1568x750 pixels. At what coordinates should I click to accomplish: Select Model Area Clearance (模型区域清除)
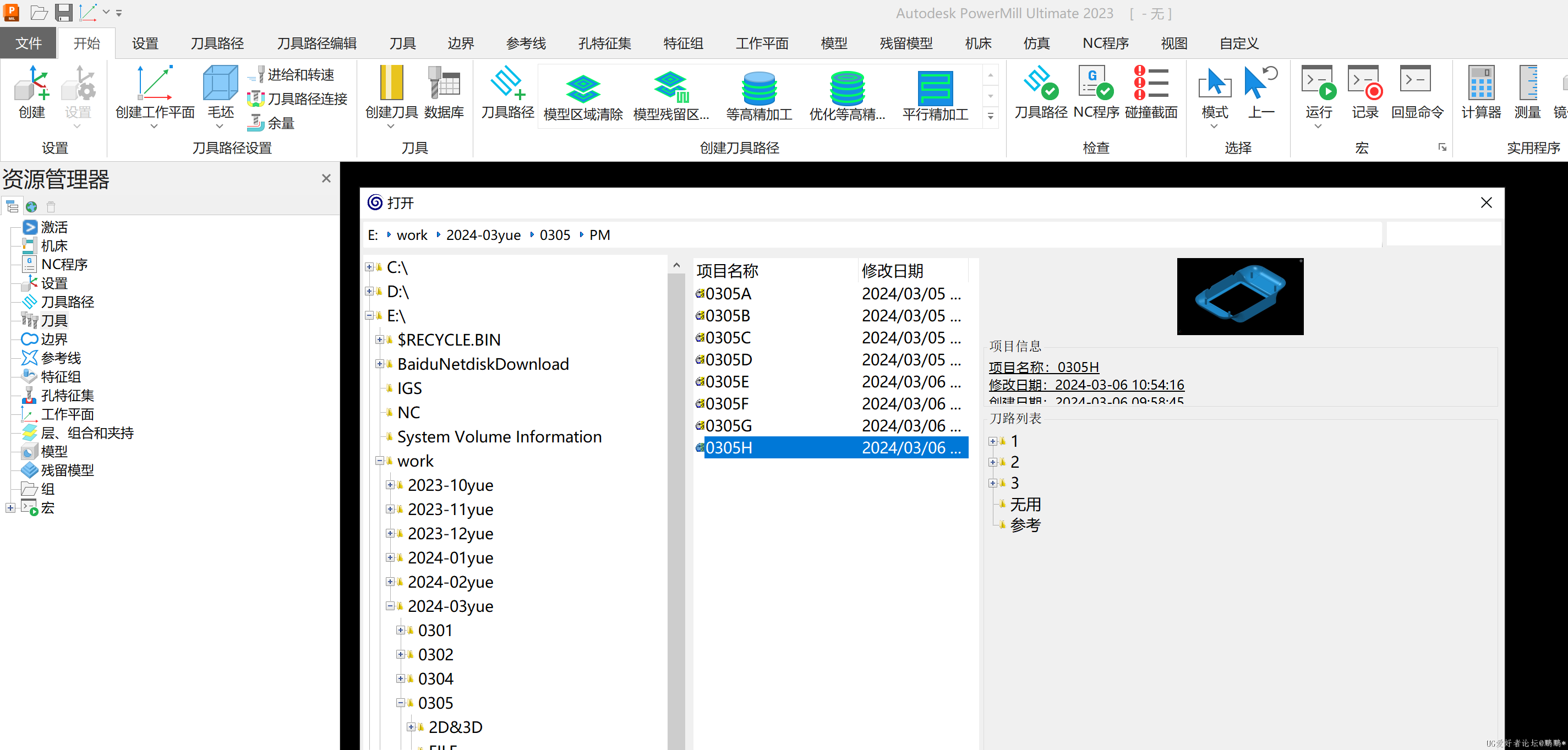click(x=583, y=96)
